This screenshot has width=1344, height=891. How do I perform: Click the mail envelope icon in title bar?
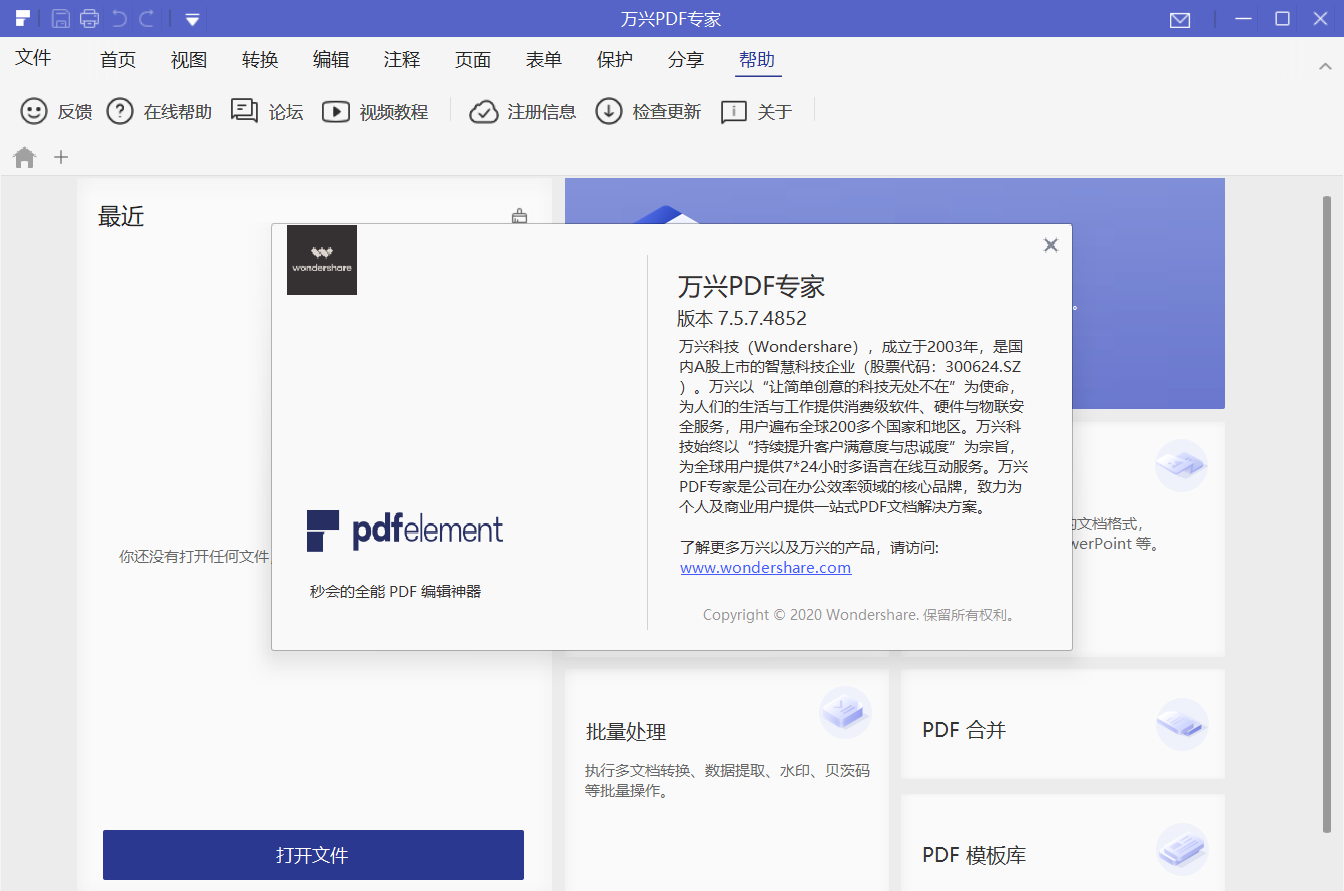[x=1180, y=20]
